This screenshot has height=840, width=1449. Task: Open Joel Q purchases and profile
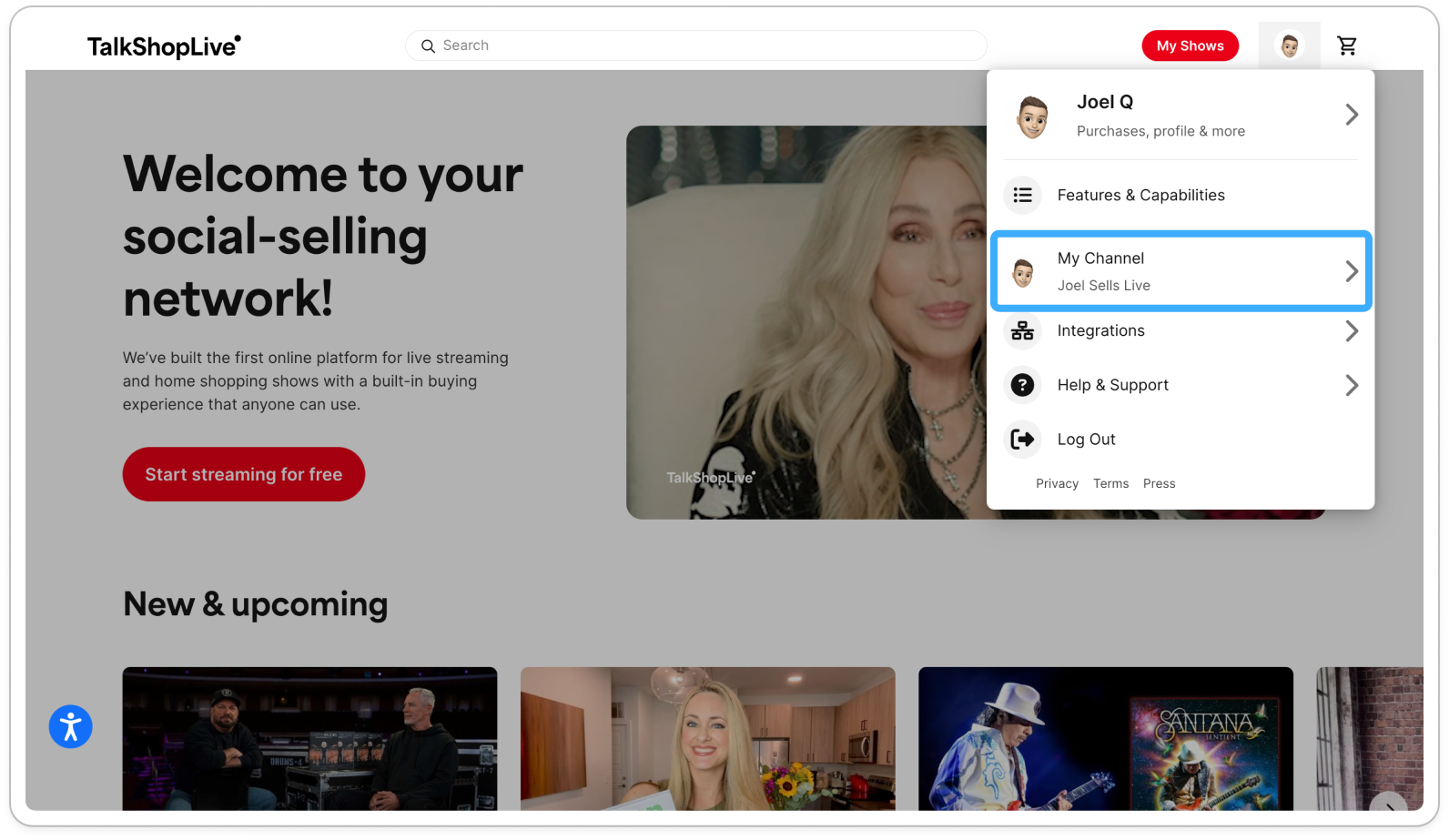pos(1180,116)
